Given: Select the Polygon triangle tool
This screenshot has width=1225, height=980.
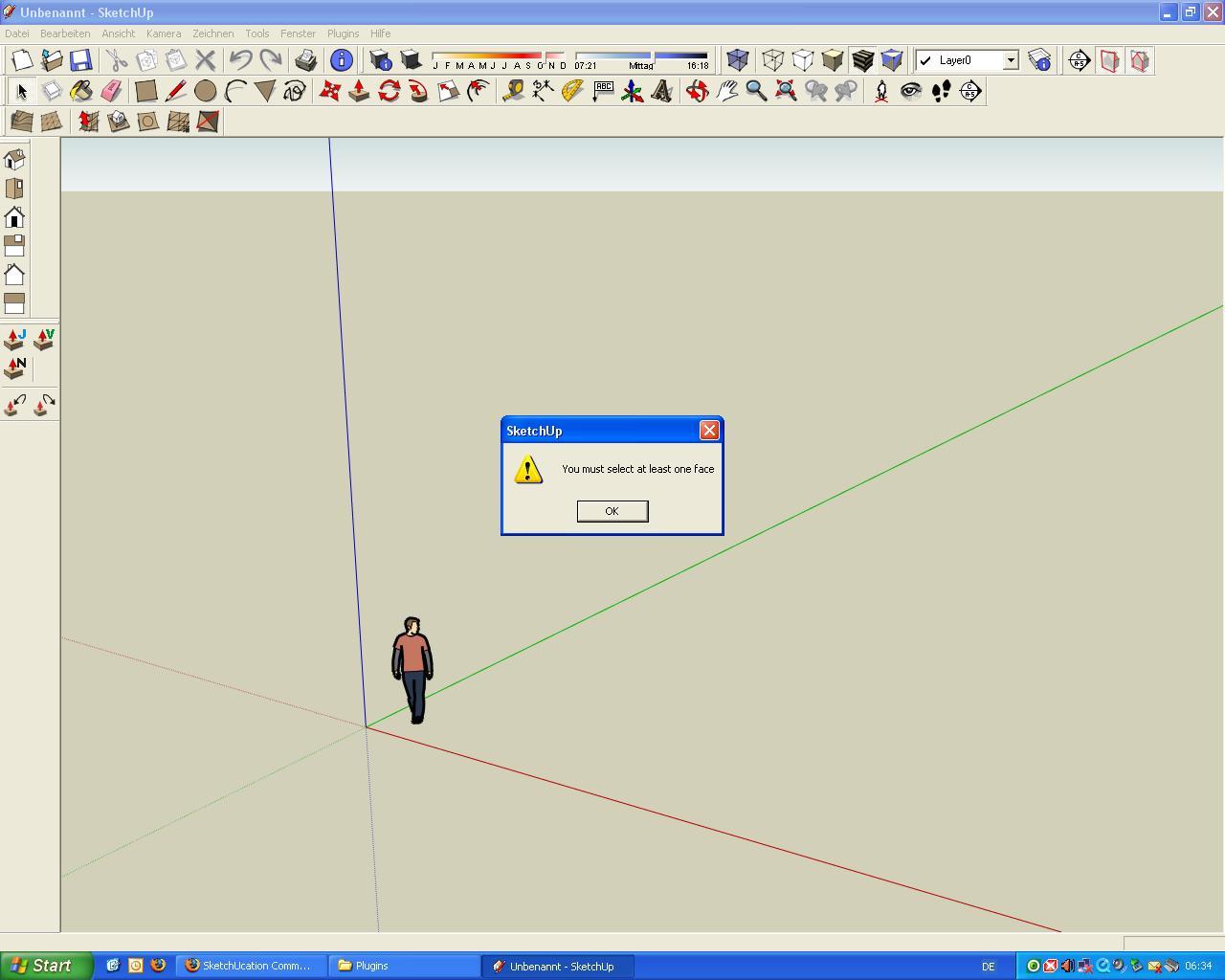Looking at the screenshot, I should pos(264,91).
